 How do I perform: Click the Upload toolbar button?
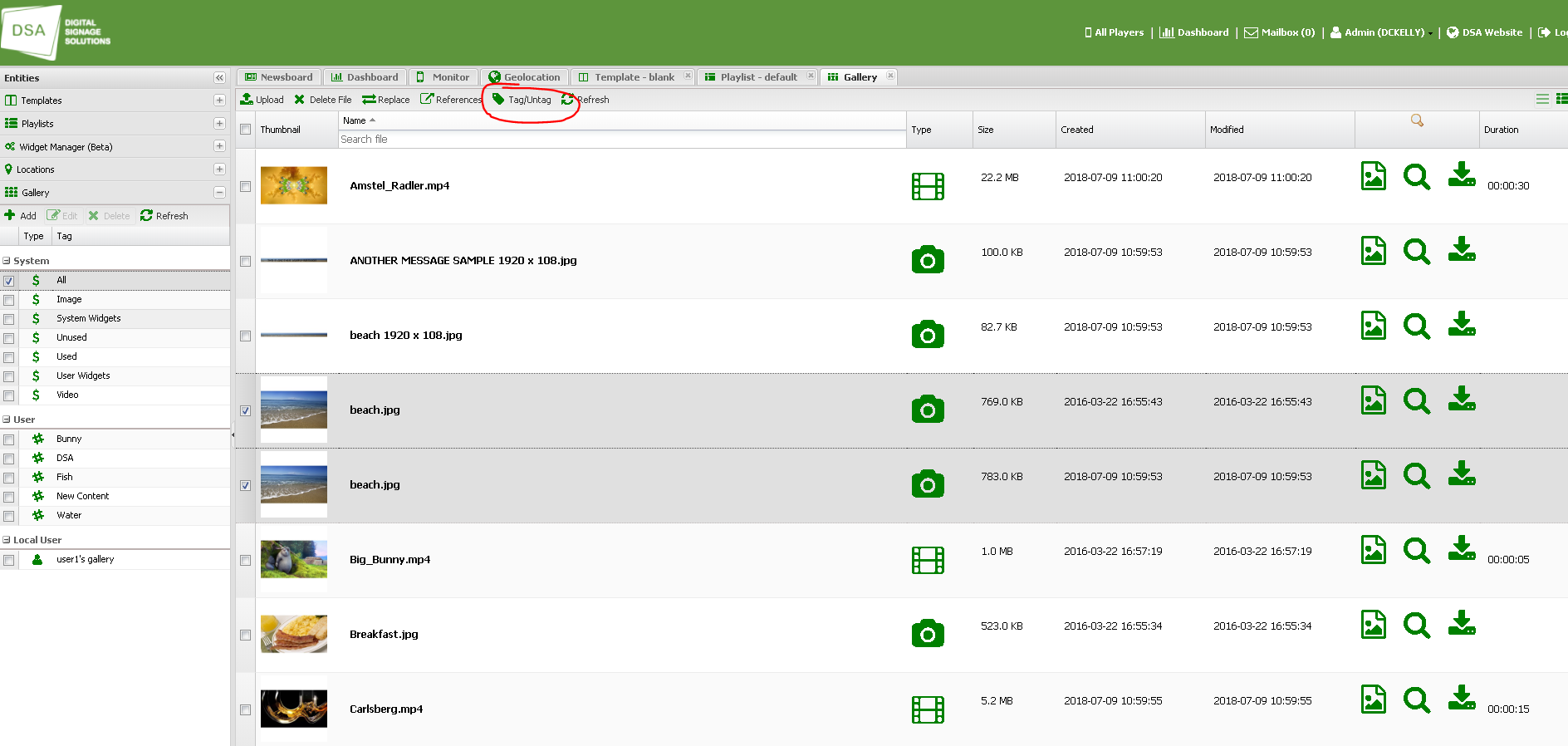[262, 100]
